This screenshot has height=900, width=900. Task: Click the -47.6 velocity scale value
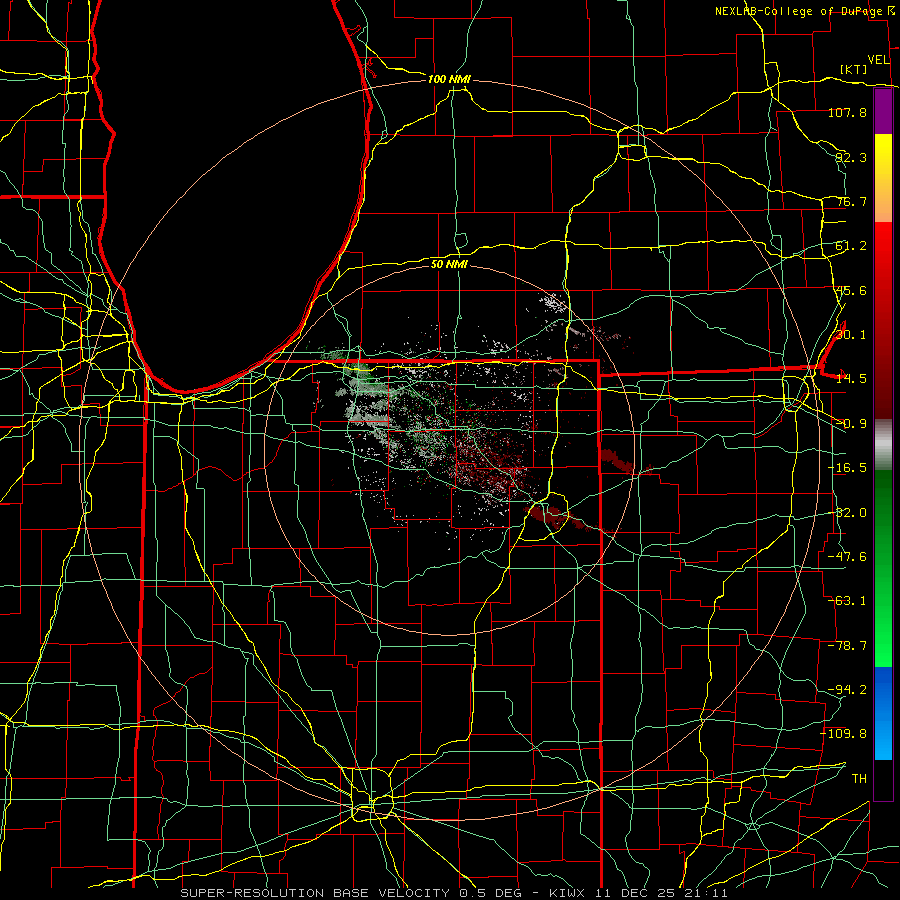point(847,557)
